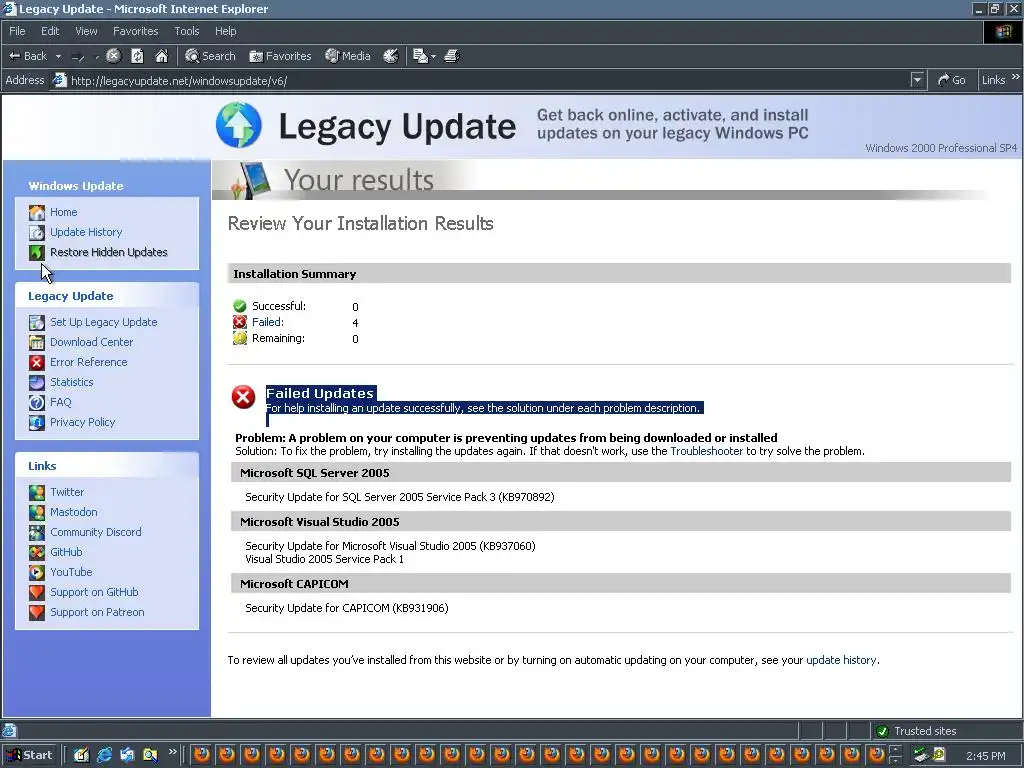
Task: Launch Internet Explorer from quick launch
Action: click(104, 755)
